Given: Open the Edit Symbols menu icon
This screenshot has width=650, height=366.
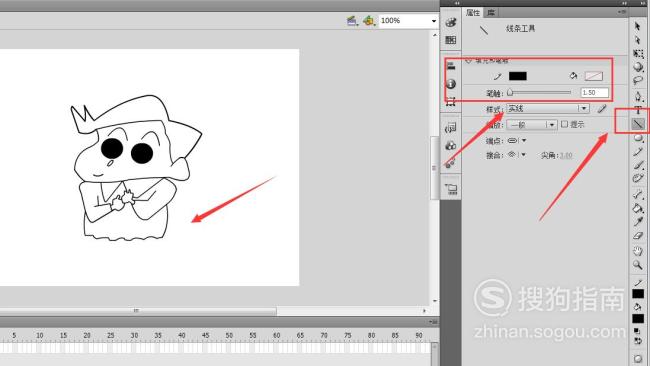Looking at the screenshot, I should point(369,20).
